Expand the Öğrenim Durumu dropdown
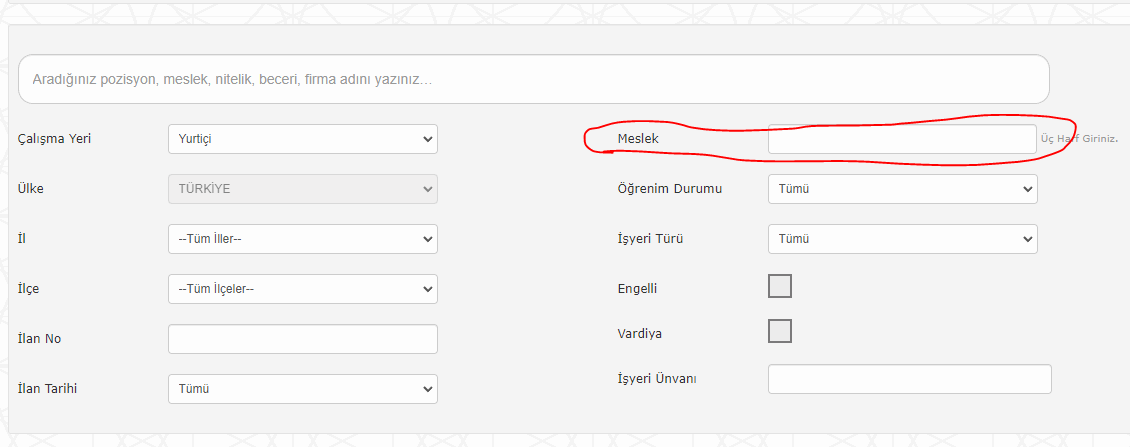Screen dimensions: 1130x447 click(902, 189)
